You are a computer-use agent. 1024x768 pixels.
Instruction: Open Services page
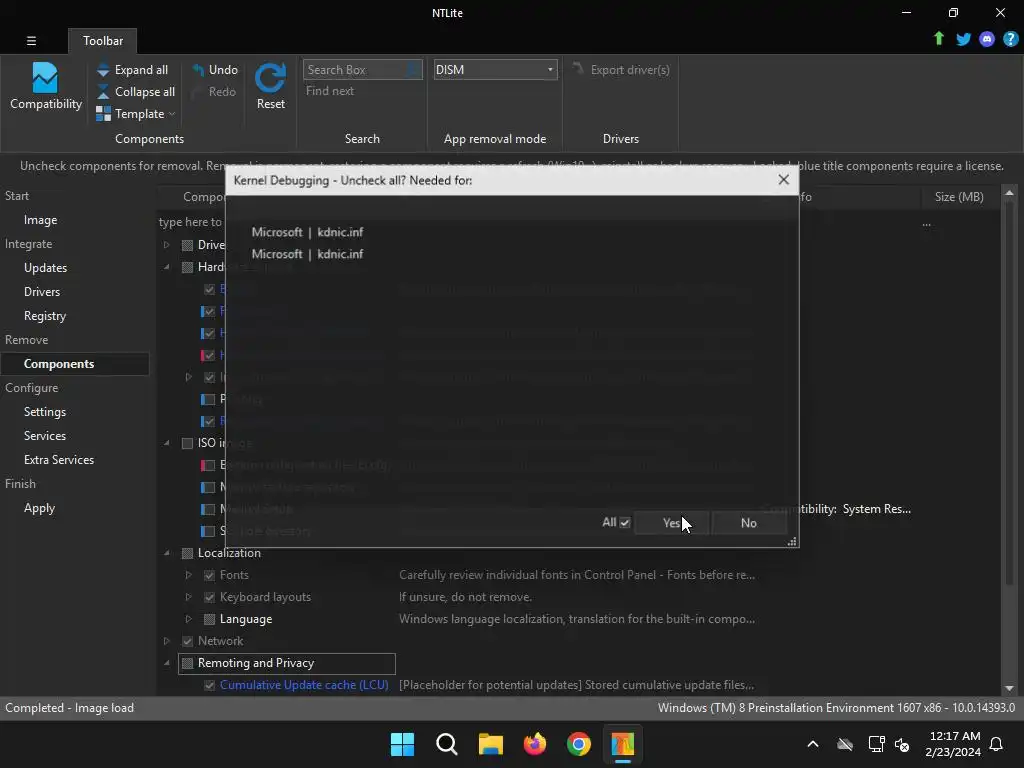44,436
